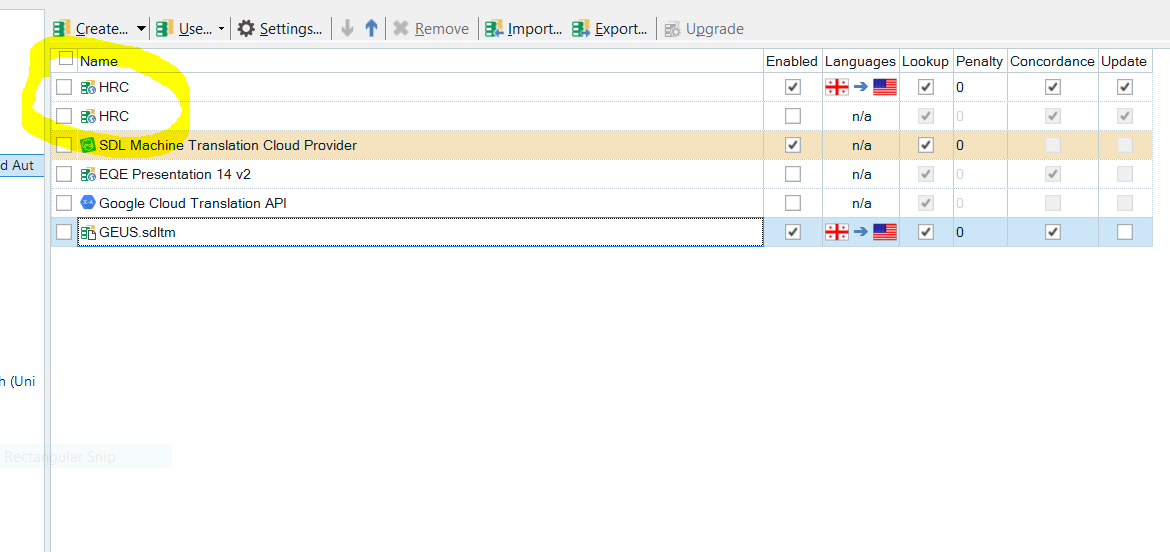Click the Enabled column header
Screen dimensions: 1170x552
(x=792, y=61)
